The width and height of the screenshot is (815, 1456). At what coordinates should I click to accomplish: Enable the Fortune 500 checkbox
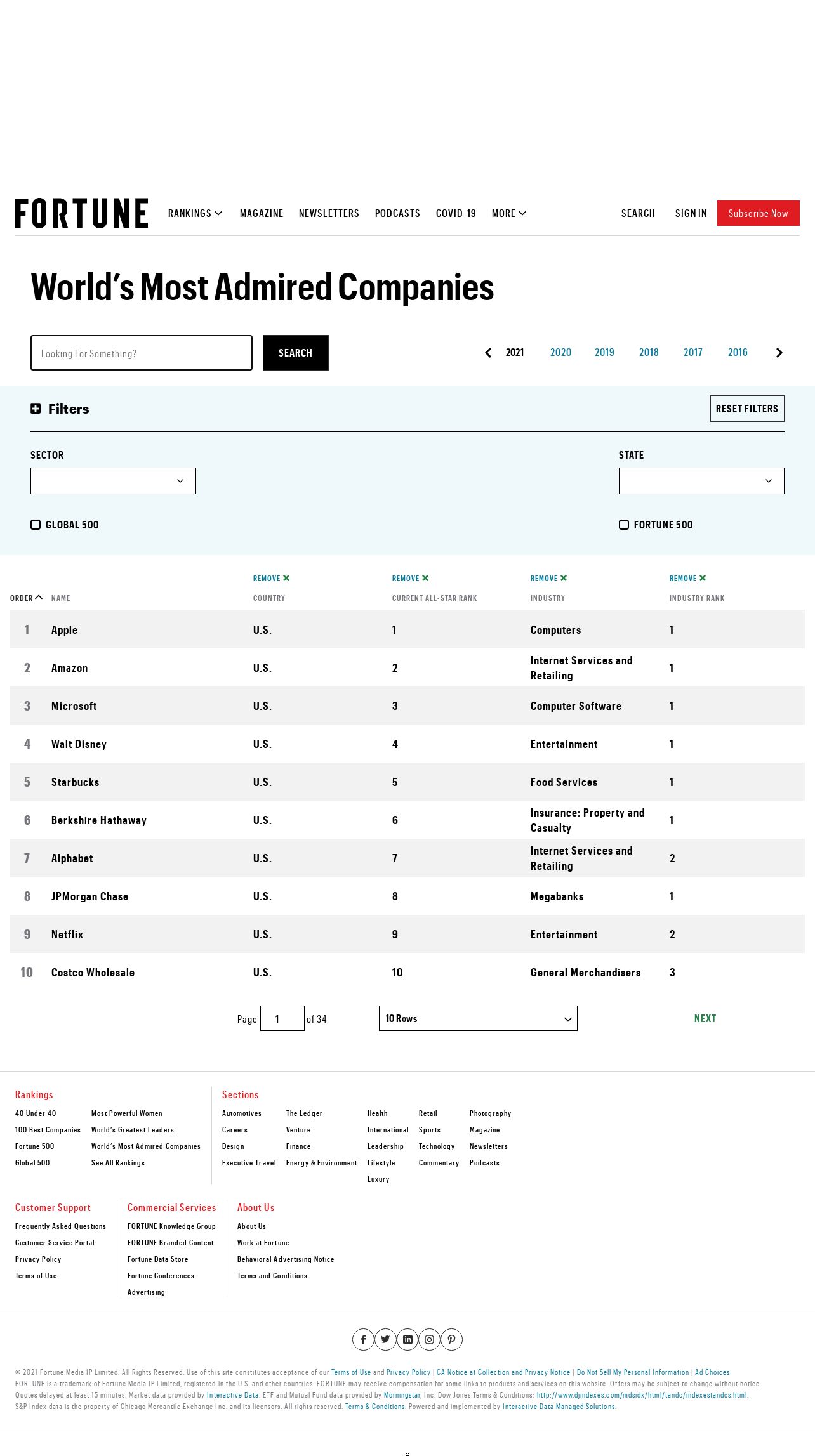click(x=624, y=525)
